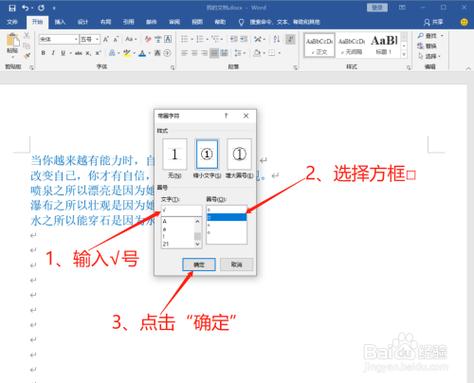Click the character shading icon
This screenshot has height=383, width=474.
pyautogui.click(x=157, y=53)
